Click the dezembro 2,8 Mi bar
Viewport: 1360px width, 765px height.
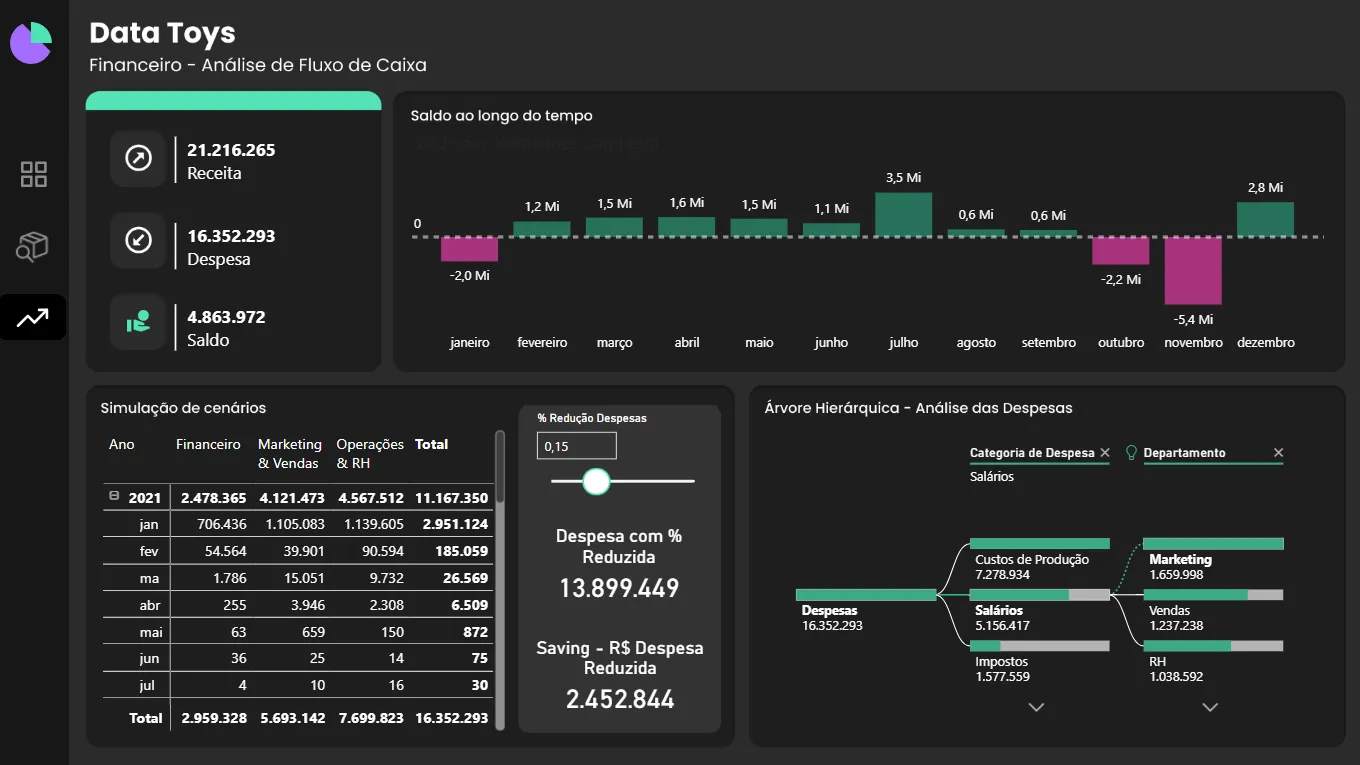(x=1265, y=219)
